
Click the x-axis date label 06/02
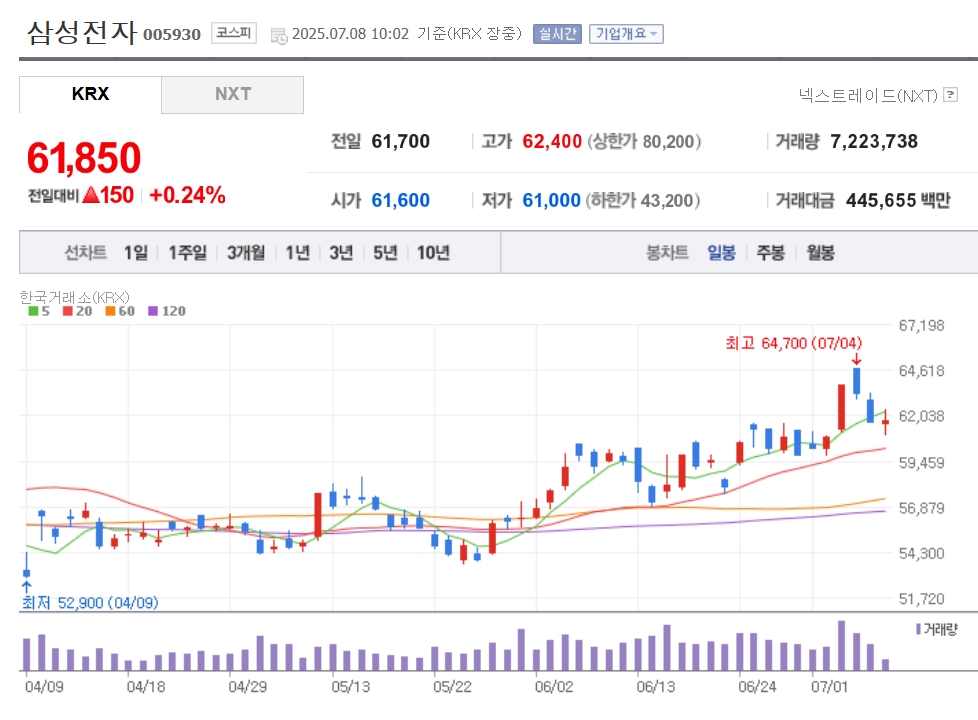(554, 687)
